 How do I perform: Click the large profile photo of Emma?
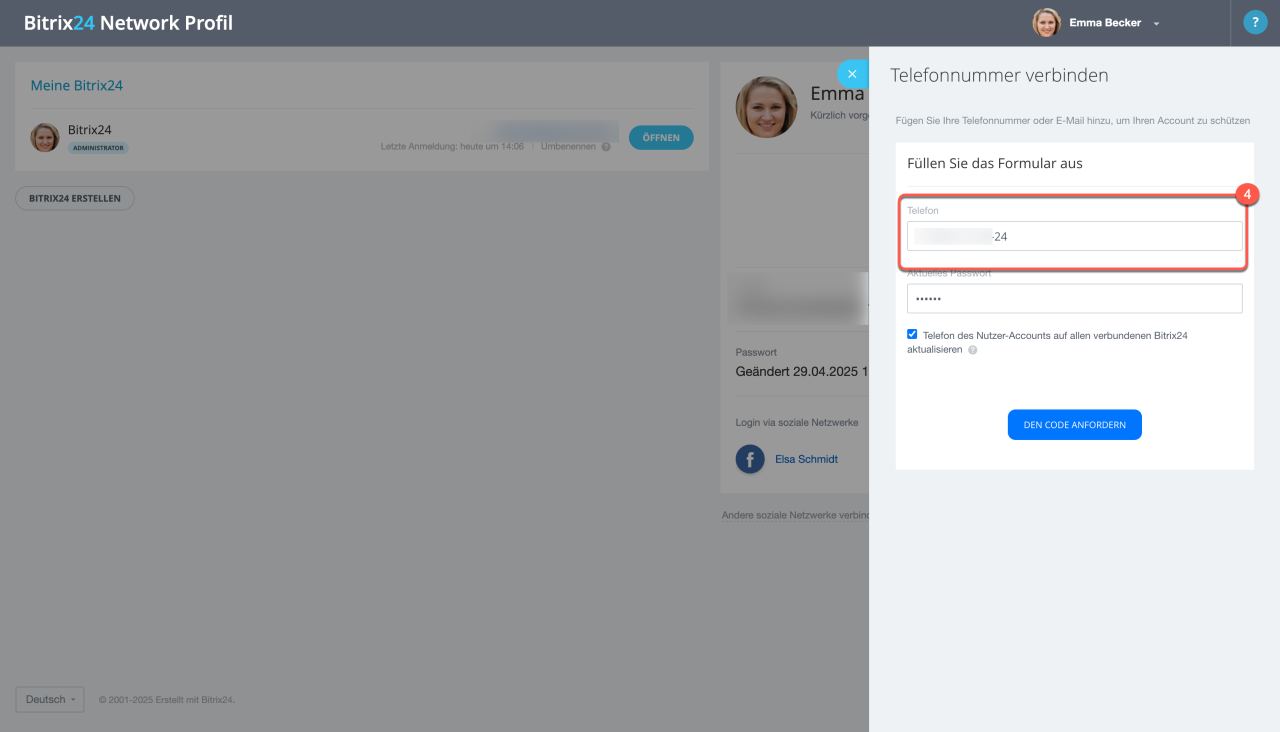(x=766, y=106)
